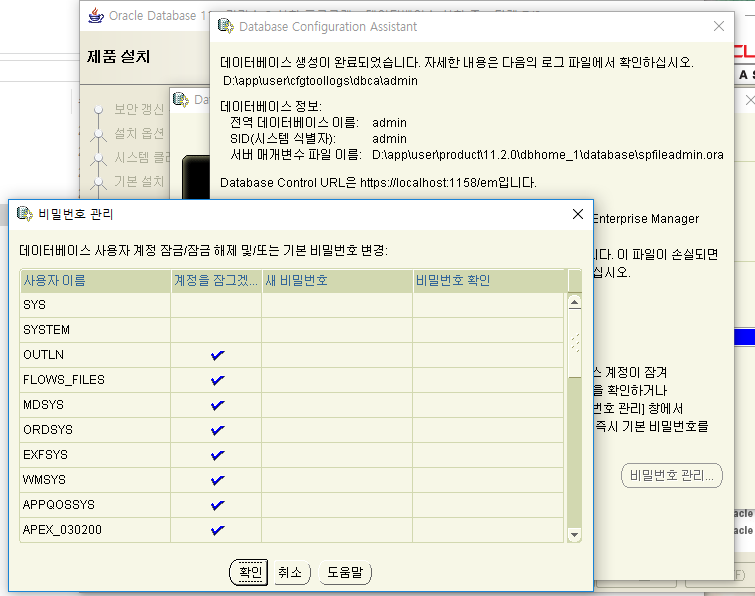Toggle lock cell for SYSTEM account

tap(216, 330)
